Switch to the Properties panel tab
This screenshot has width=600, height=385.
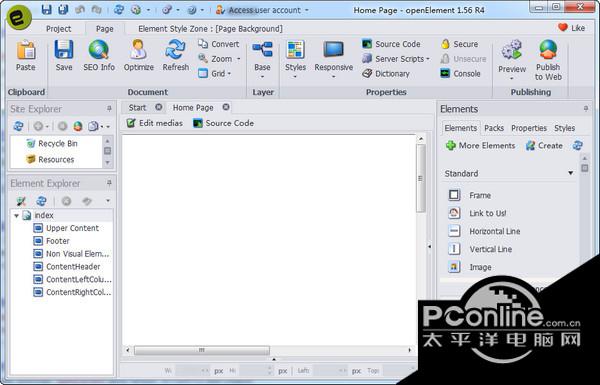pyautogui.click(x=529, y=128)
